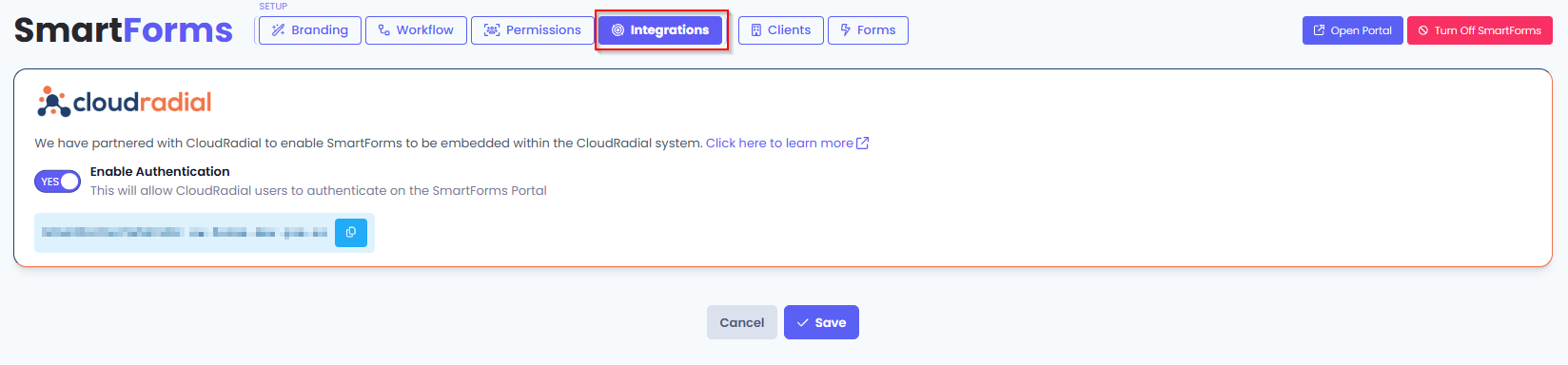
Task: Click the workflow icon on the Workflow tab
Action: [384, 30]
